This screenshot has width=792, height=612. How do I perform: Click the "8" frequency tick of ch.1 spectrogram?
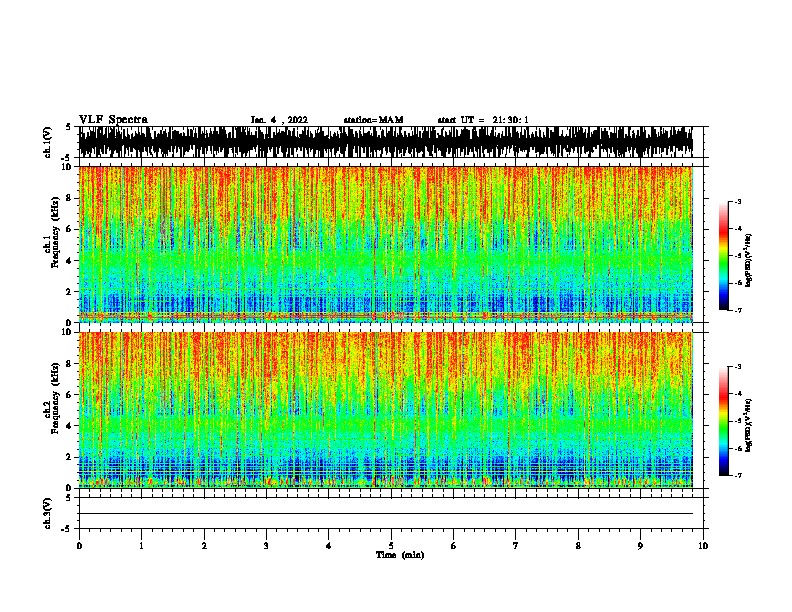tap(70, 198)
